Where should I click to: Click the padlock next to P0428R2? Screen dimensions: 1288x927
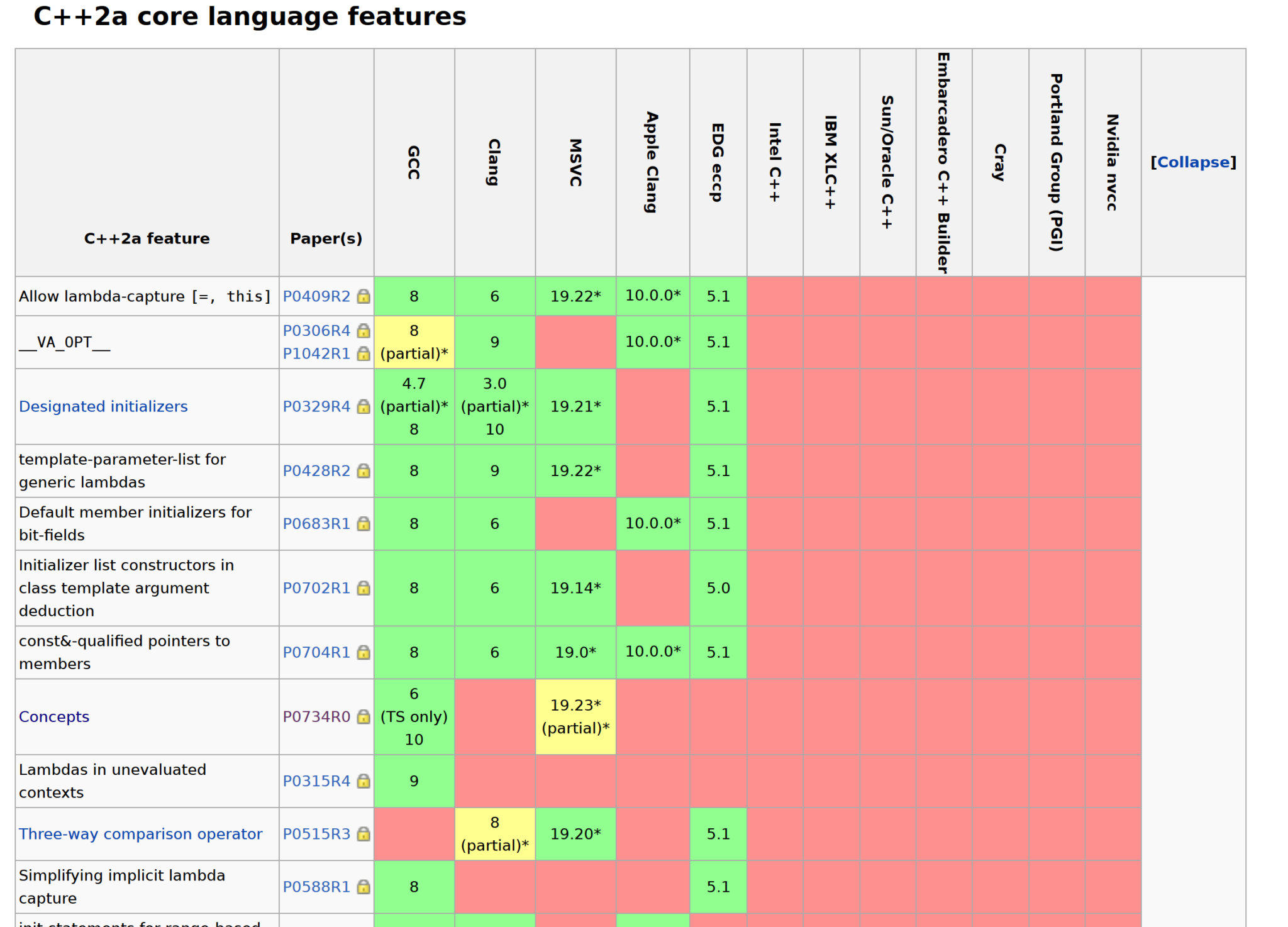pyautogui.click(x=364, y=470)
